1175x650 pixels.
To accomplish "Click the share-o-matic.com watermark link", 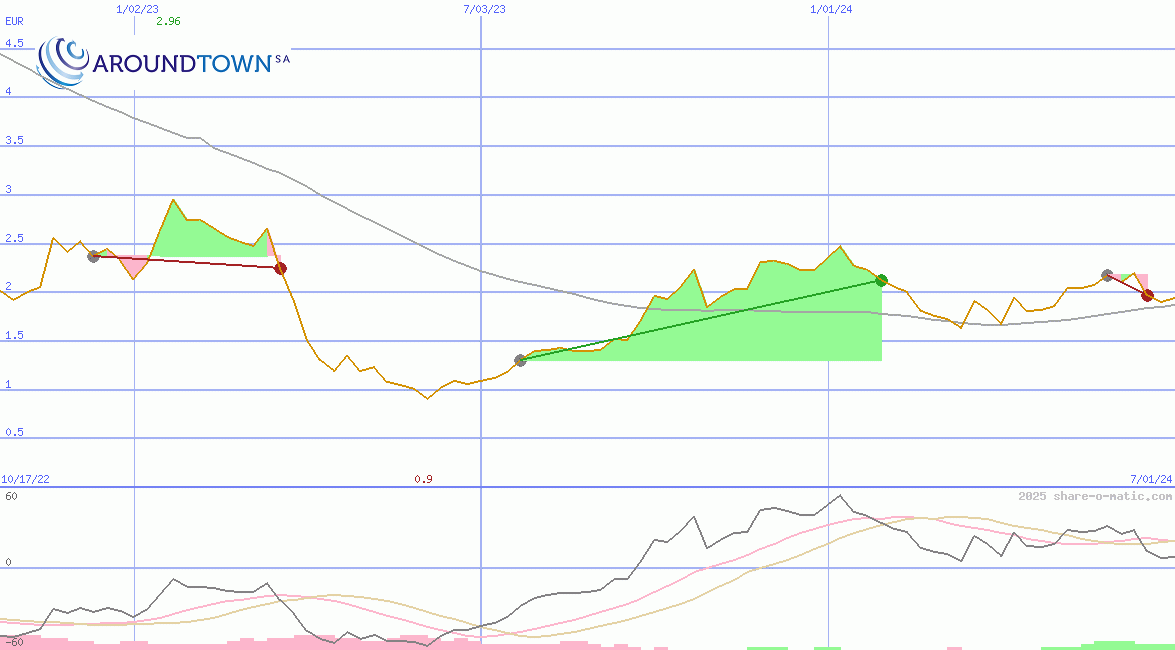I will (1095, 496).
